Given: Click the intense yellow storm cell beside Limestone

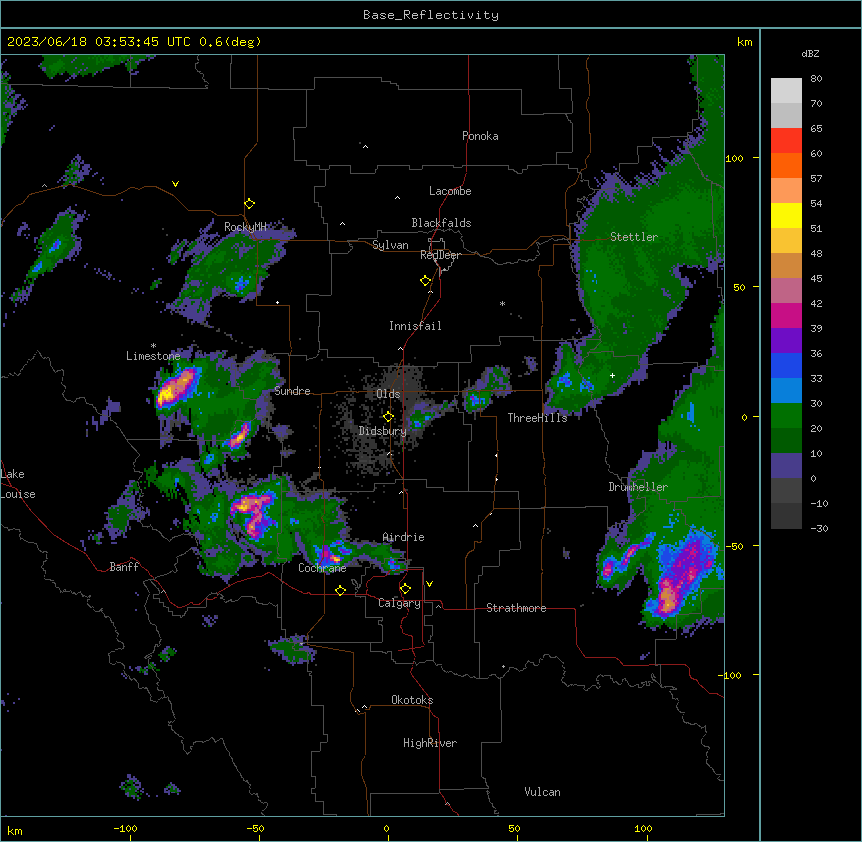Looking at the screenshot, I should (x=176, y=387).
